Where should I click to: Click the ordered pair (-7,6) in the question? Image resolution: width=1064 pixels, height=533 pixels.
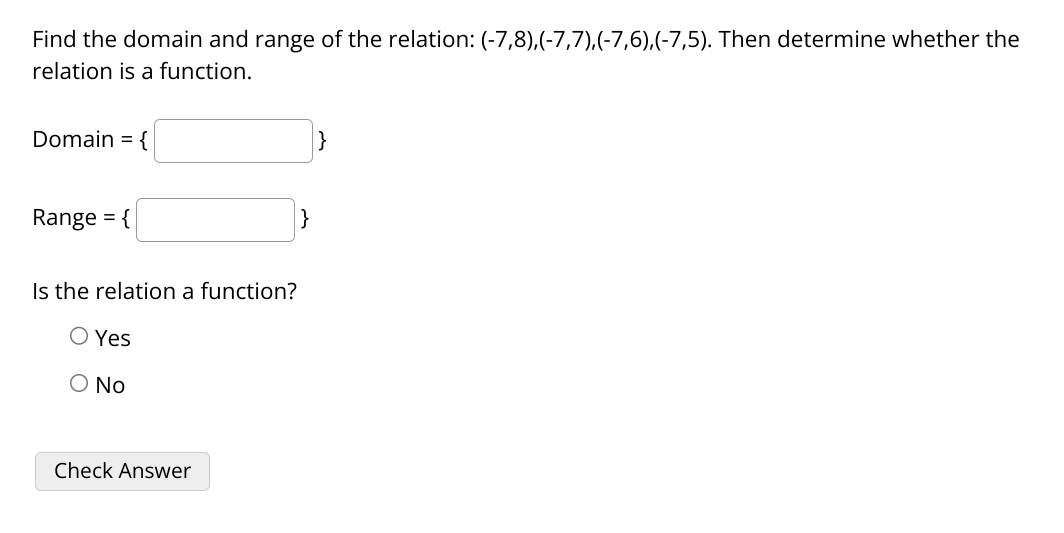(x=624, y=40)
